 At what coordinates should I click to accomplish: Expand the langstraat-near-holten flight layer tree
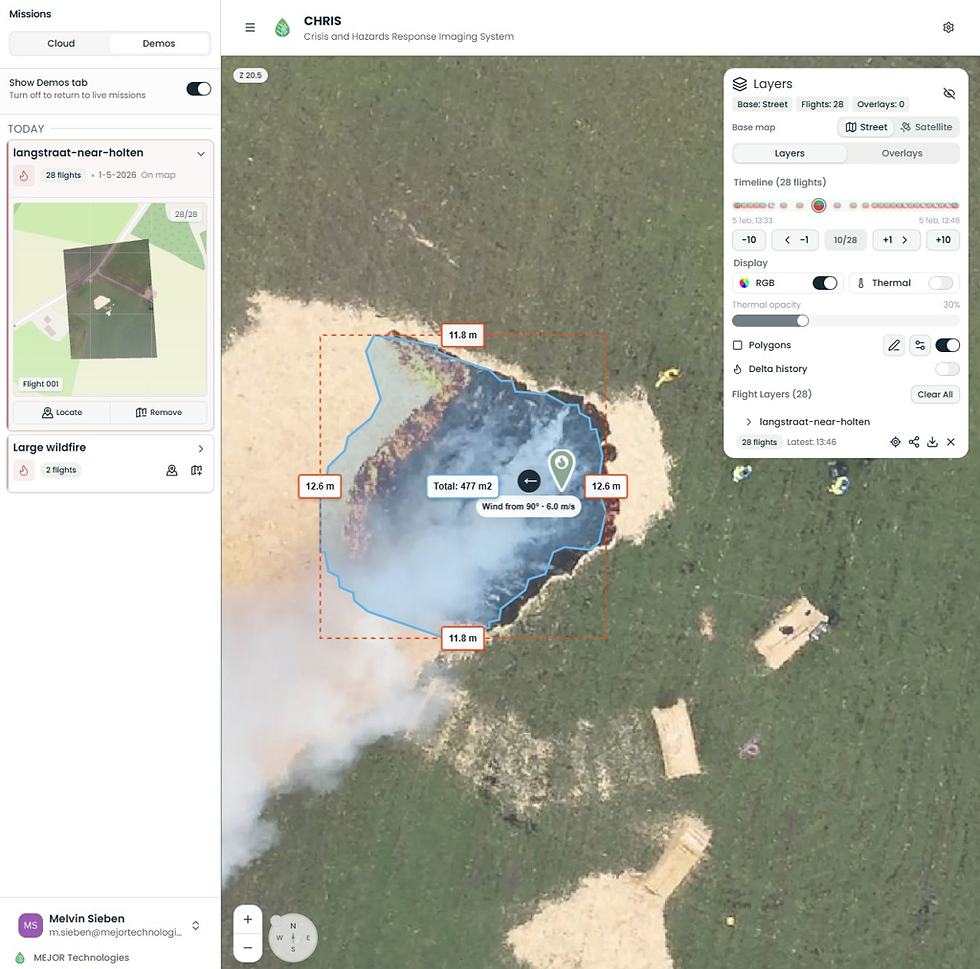(x=748, y=422)
